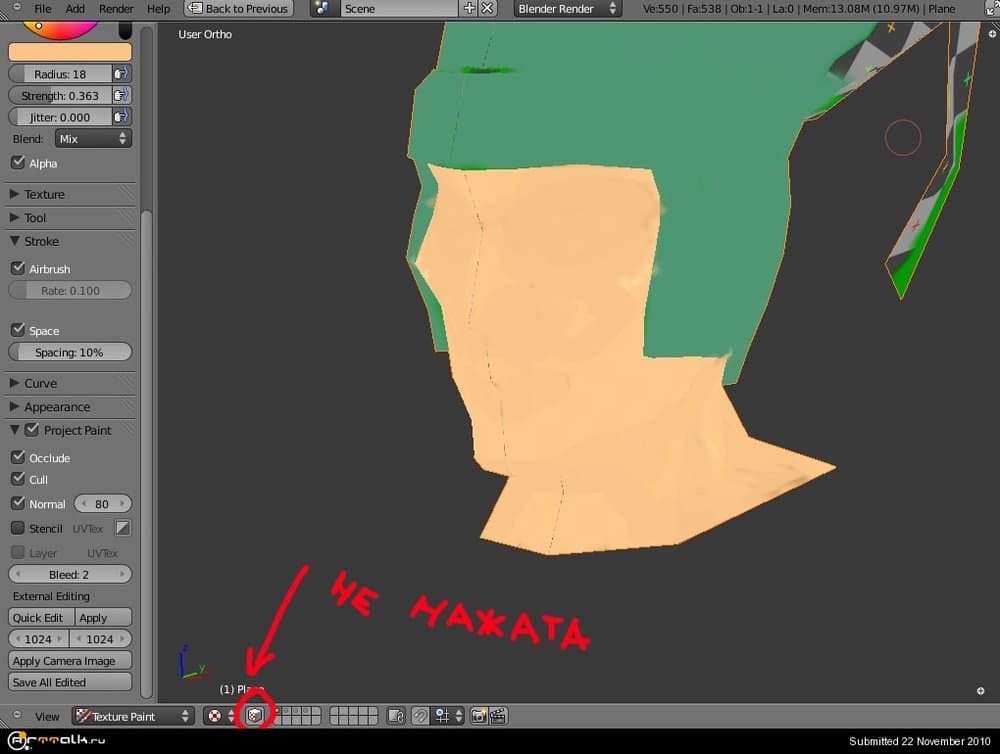Click the OpenGL animation clapper icon
This screenshot has height=754, width=1000.
pyautogui.click(x=497, y=716)
